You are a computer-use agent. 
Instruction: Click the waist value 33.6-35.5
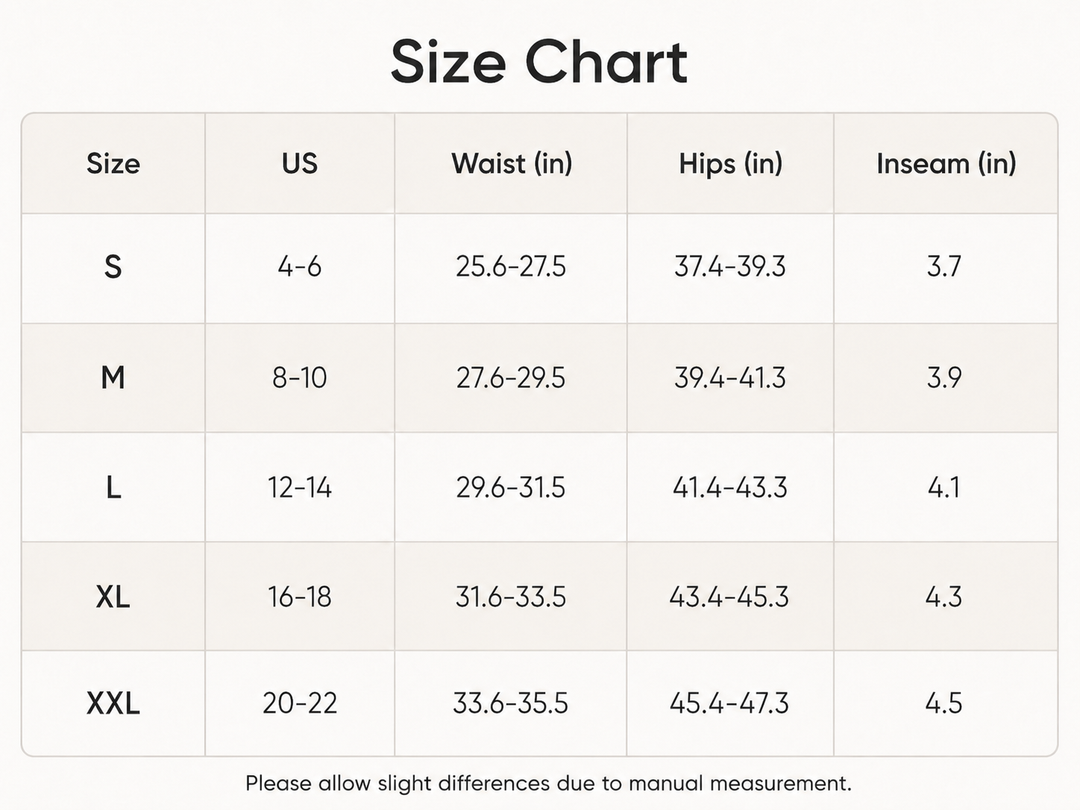click(510, 703)
